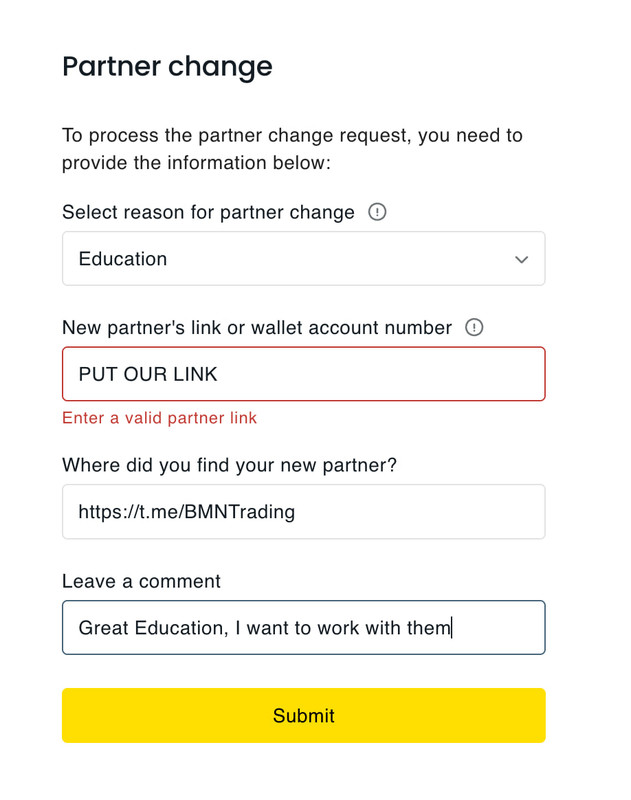Click the Submit text on the button
This screenshot has height=800, width=631.
click(303, 716)
